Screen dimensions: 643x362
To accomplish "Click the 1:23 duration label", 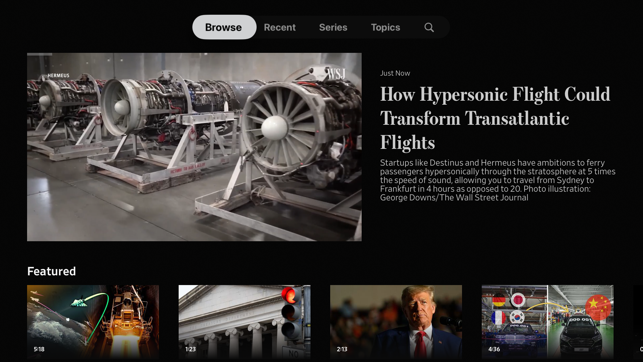I will pyautogui.click(x=190, y=349).
